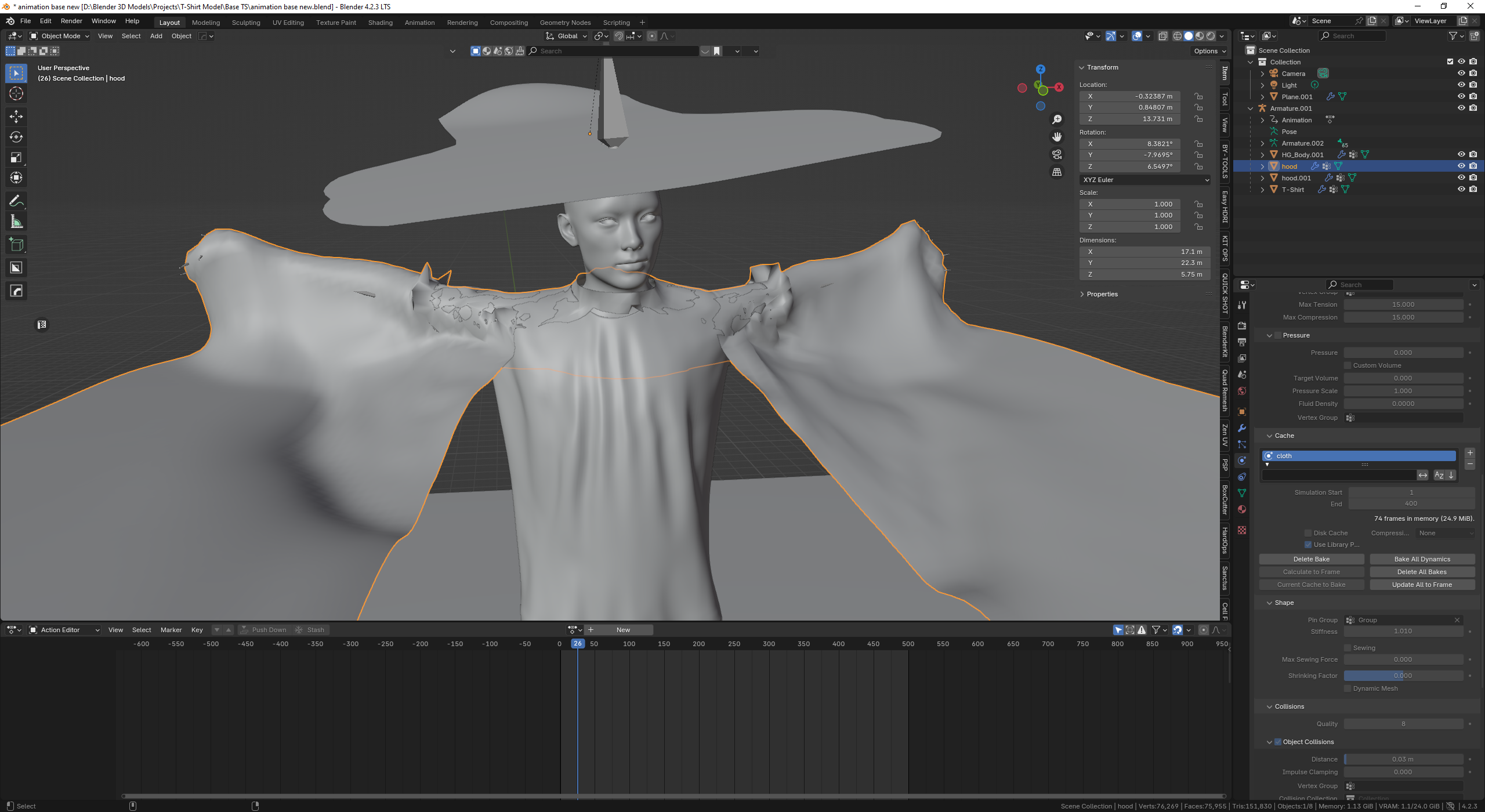Viewport: 1485px width, 812px height.
Task: Open the Modifiers wrench properties tab
Action: (x=1242, y=428)
